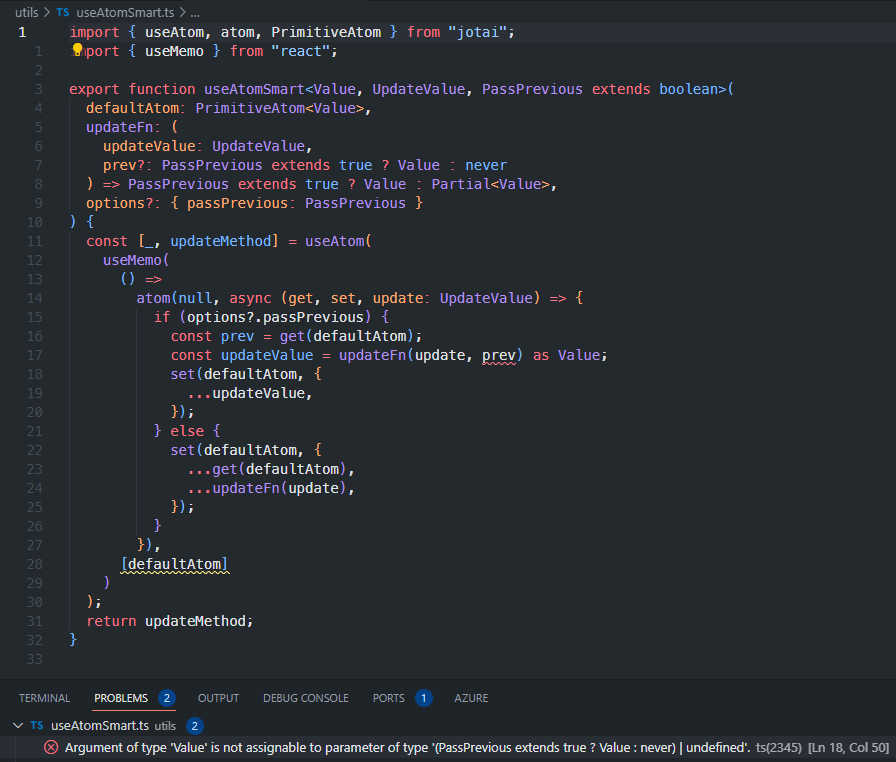896x762 pixels.
Task: Select the 'Value' not assignable error message
Action: click(x=407, y=747)
